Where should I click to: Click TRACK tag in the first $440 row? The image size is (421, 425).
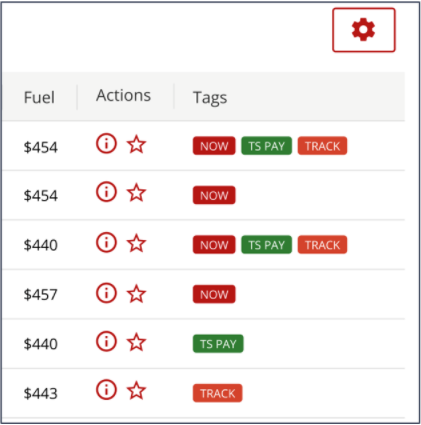(x=322, y=245)
